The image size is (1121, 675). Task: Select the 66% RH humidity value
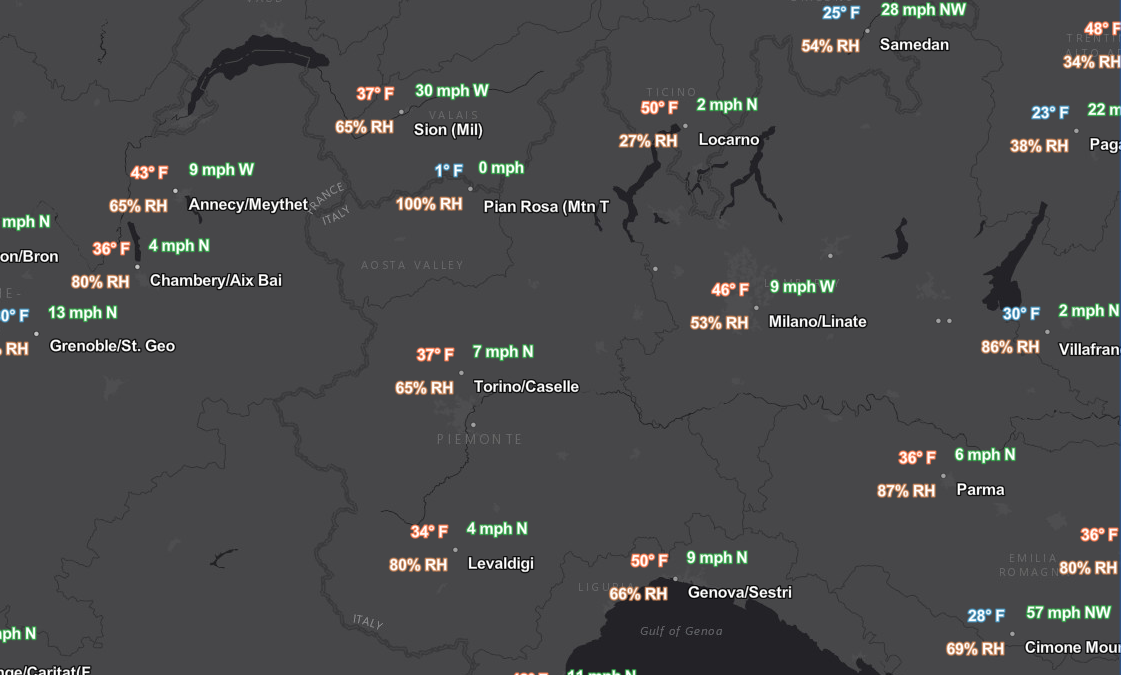[638, 594]
